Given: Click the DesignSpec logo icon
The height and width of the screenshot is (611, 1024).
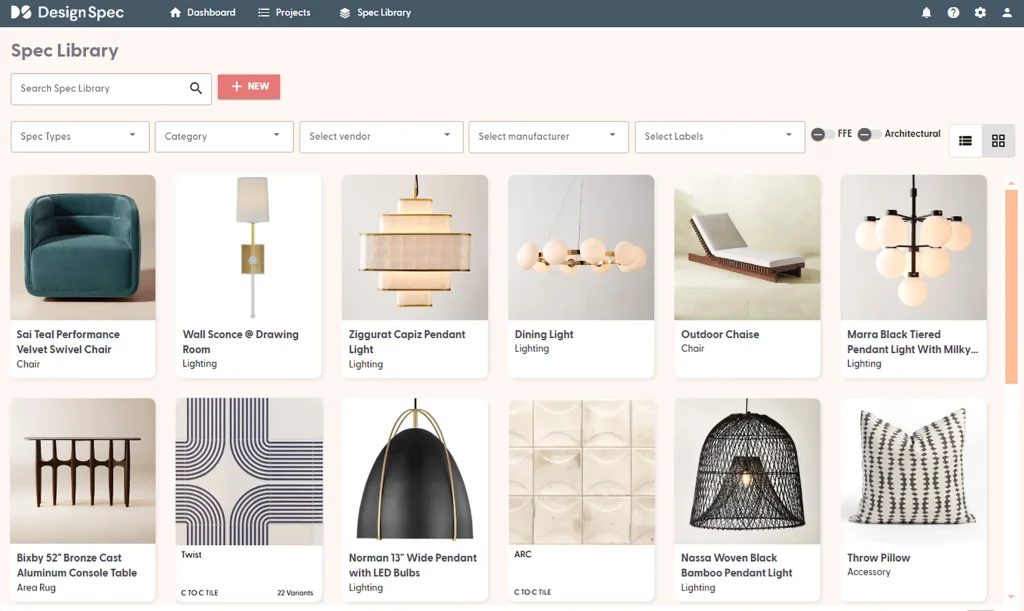Looking at the screenshot, I should [x=21, y=13].
